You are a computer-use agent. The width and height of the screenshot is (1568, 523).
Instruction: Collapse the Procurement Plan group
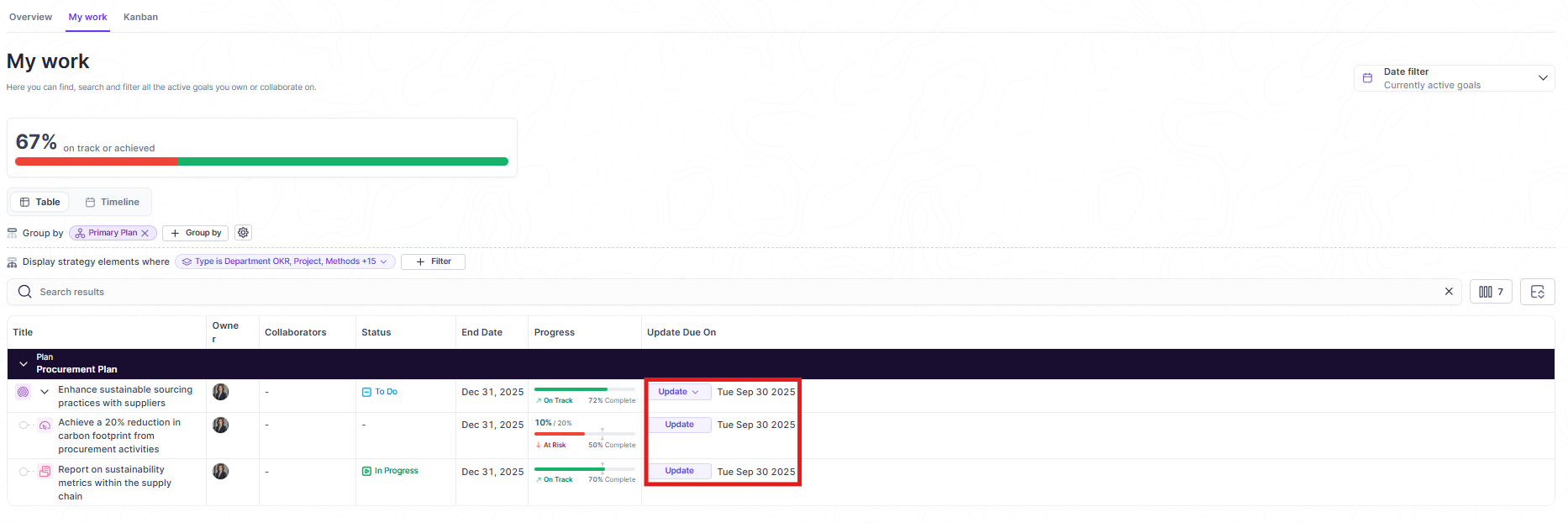click(x=23, y=364)
